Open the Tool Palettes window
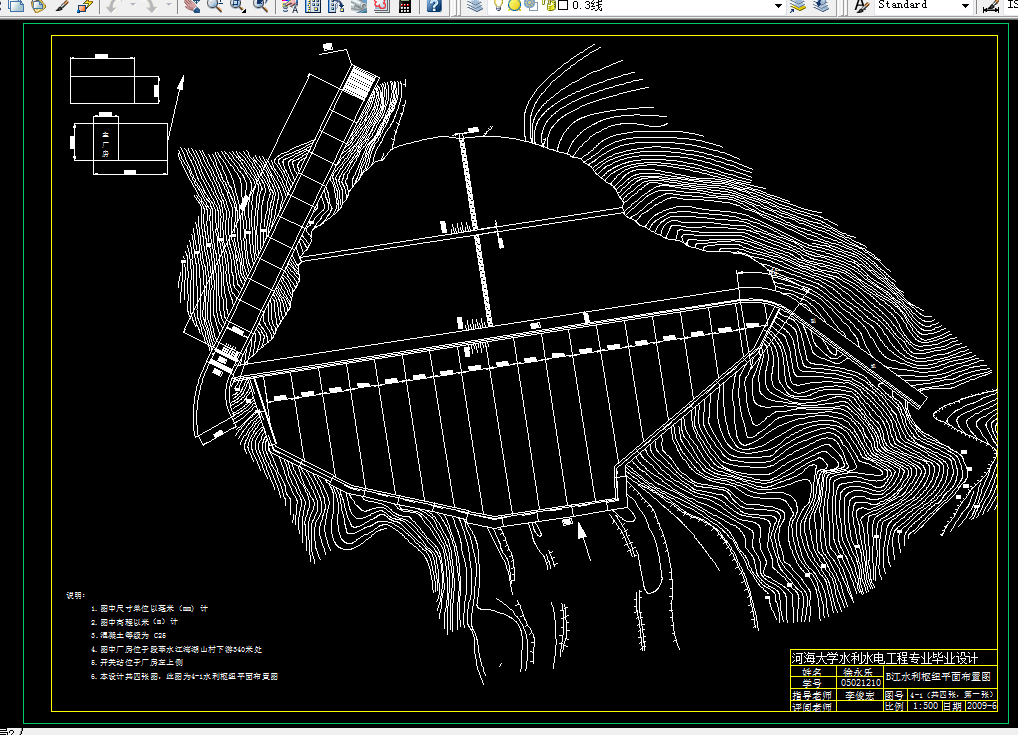The image size is (1018, 735). click(x=335, y=6)
